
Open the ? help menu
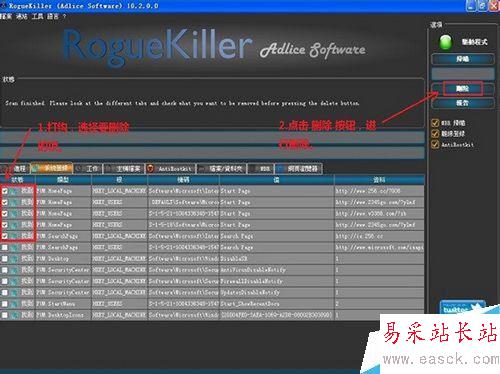[64, 16]
